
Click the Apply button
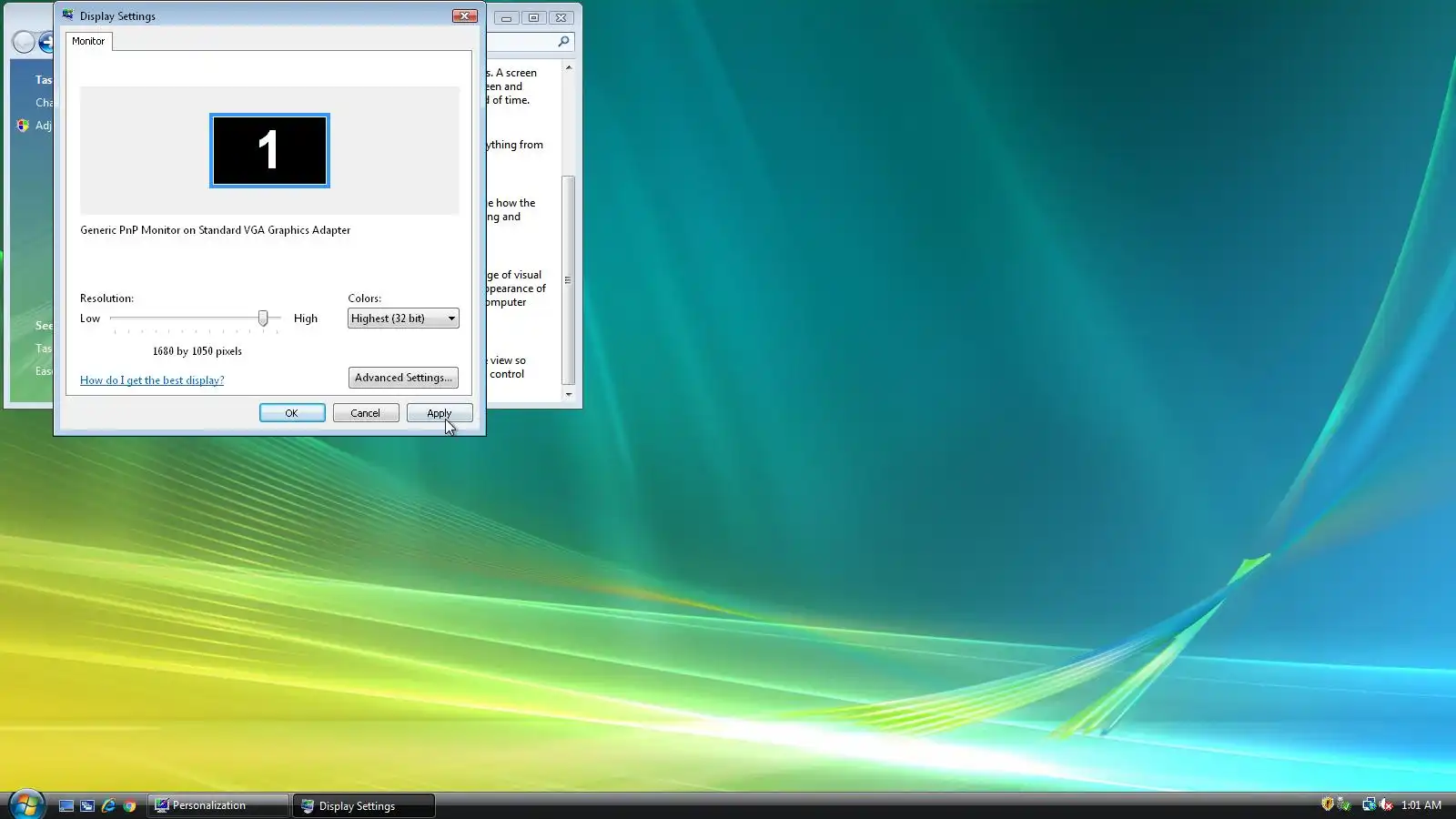[x=440, y=413]
